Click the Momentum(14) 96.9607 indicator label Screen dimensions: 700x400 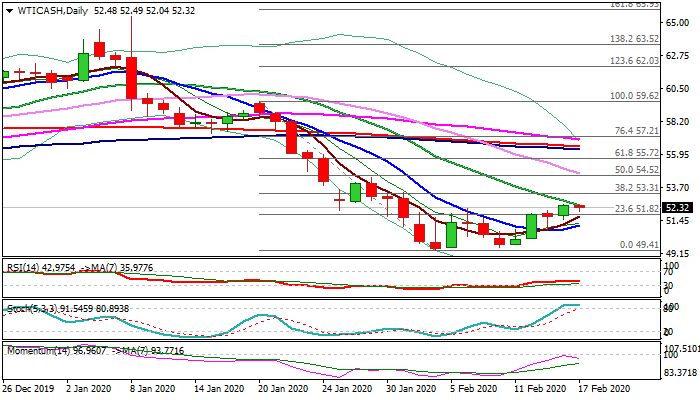(x=57, y=350)
